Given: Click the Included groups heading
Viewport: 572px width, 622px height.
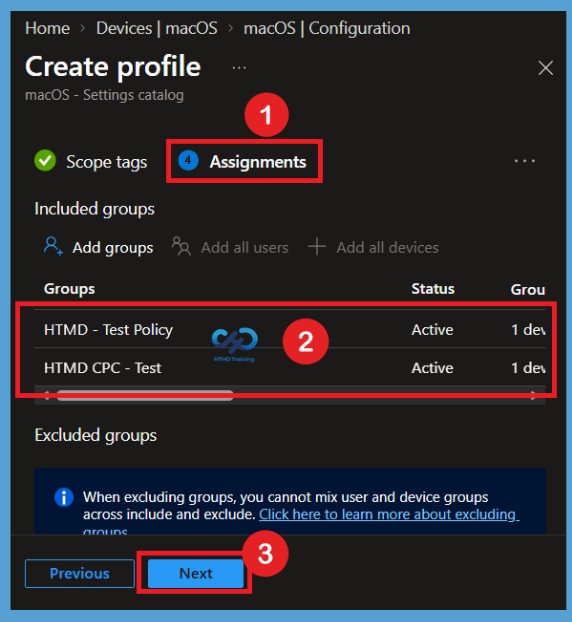Looking at the screenshot, I should coord(94,209).
